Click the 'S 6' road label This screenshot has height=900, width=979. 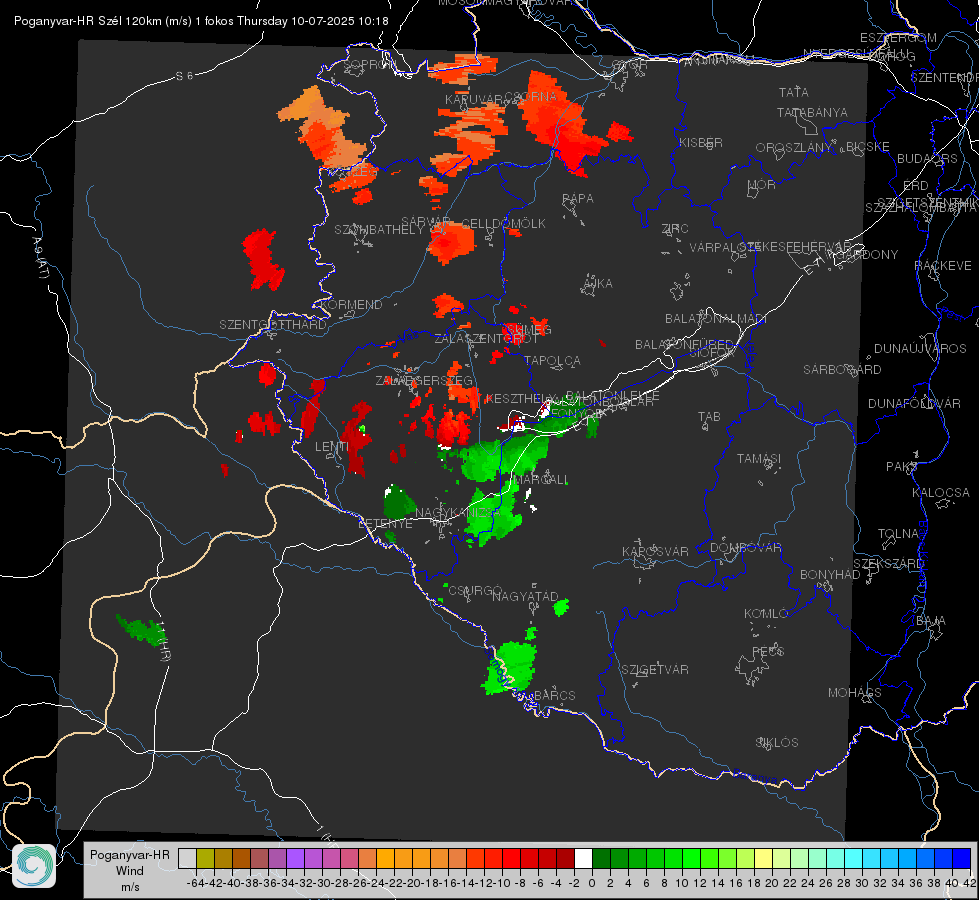(184, 76)
